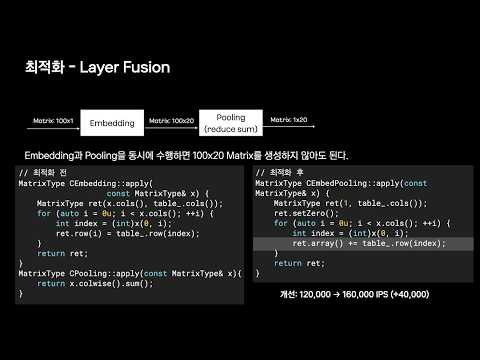Select the "MatrixType ret(x.cols(), table_.cols());" line
The width and height of the screenshot is (480, 360).
pyautogui.click(x=130, y=203)
